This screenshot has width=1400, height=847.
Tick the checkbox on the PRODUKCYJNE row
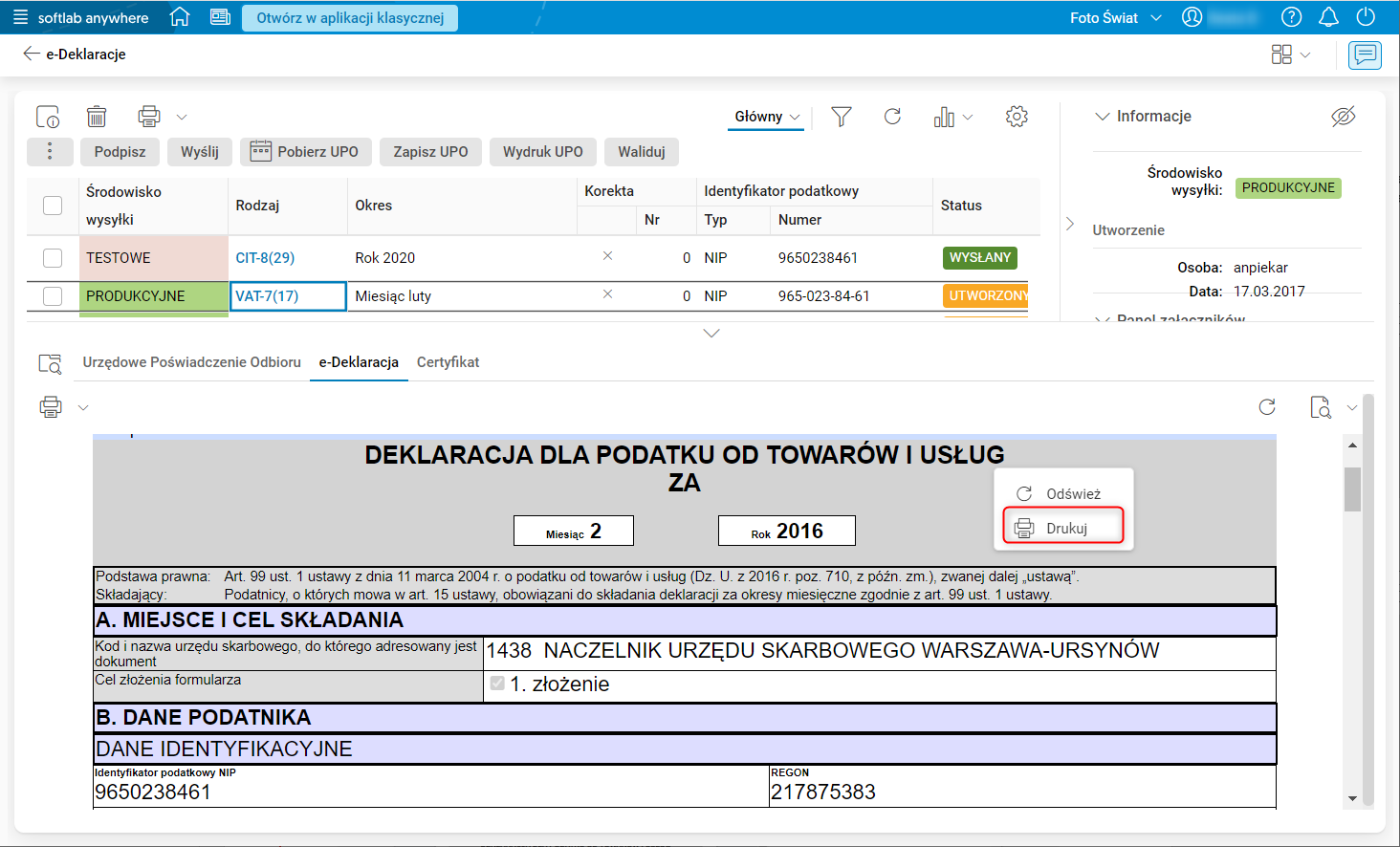pos(53,295)
